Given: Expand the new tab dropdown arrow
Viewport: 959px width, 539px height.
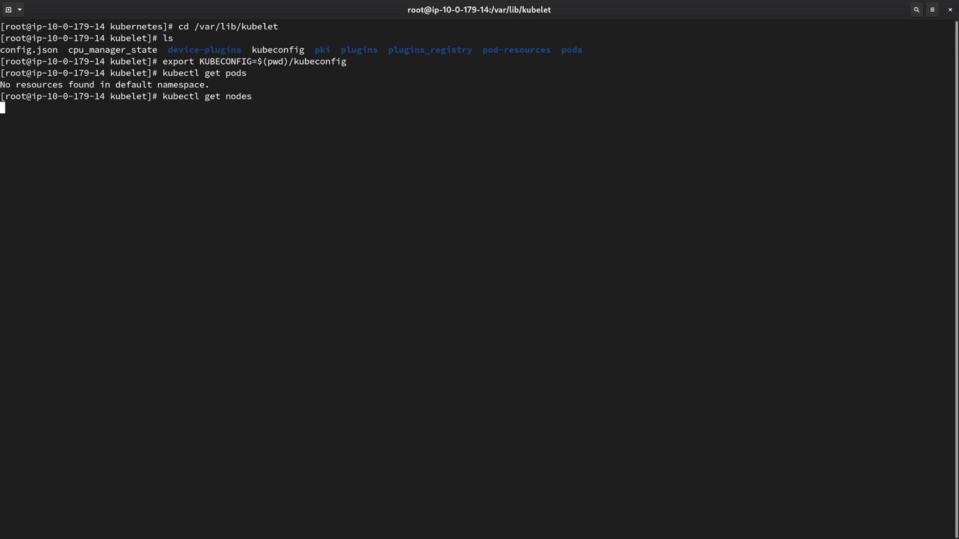Looking at the screenshot, I should (x=20, y=10).
